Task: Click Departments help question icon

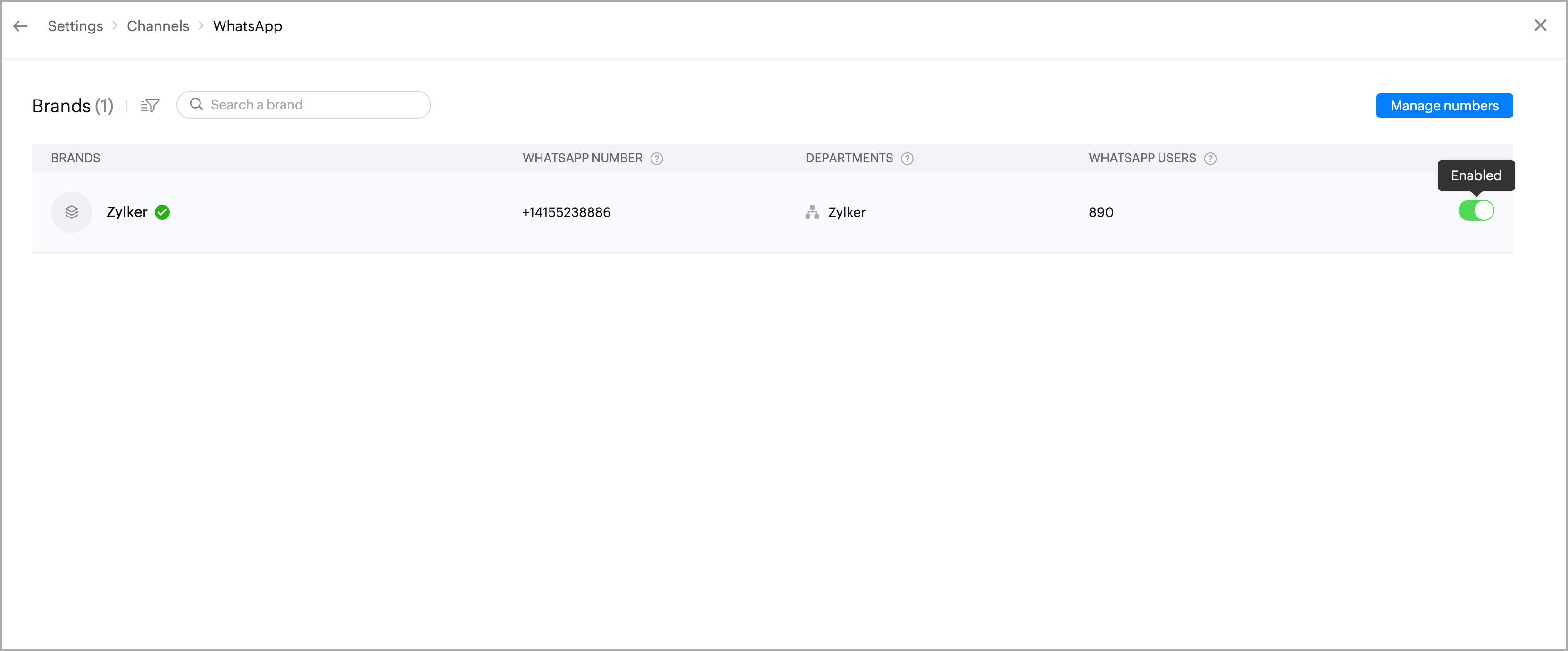Action: coord(907,159)
